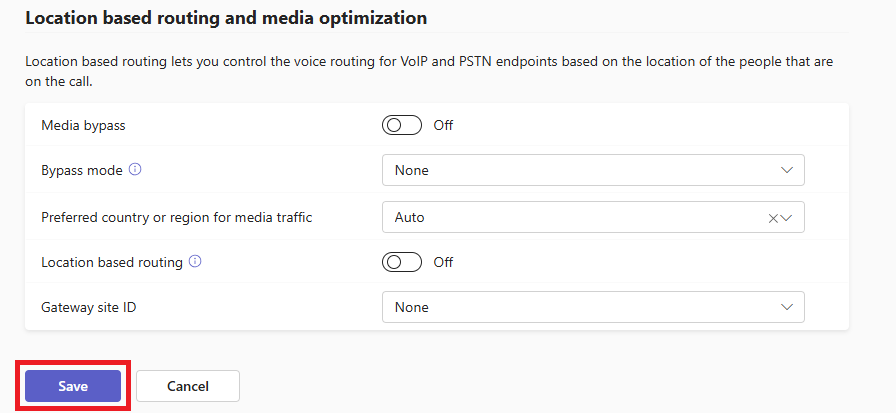Click the Preferred country or region label text
Image resolution: width=896 pixels, height=413 pixels.
[176, 217]
